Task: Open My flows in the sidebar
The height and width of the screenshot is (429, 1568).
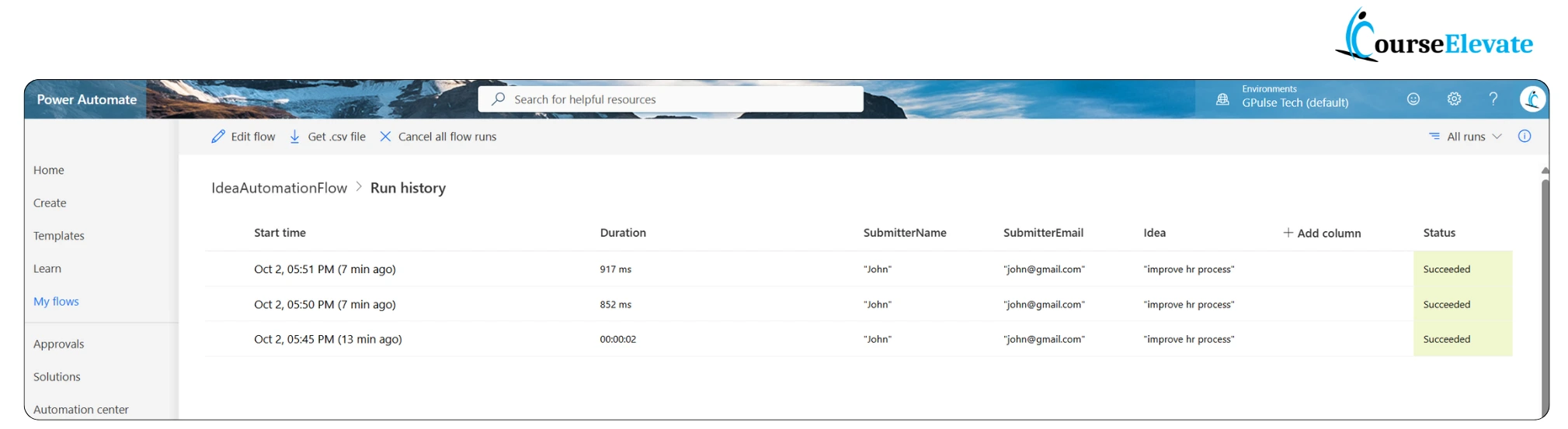Action: [x=56, y=301]
